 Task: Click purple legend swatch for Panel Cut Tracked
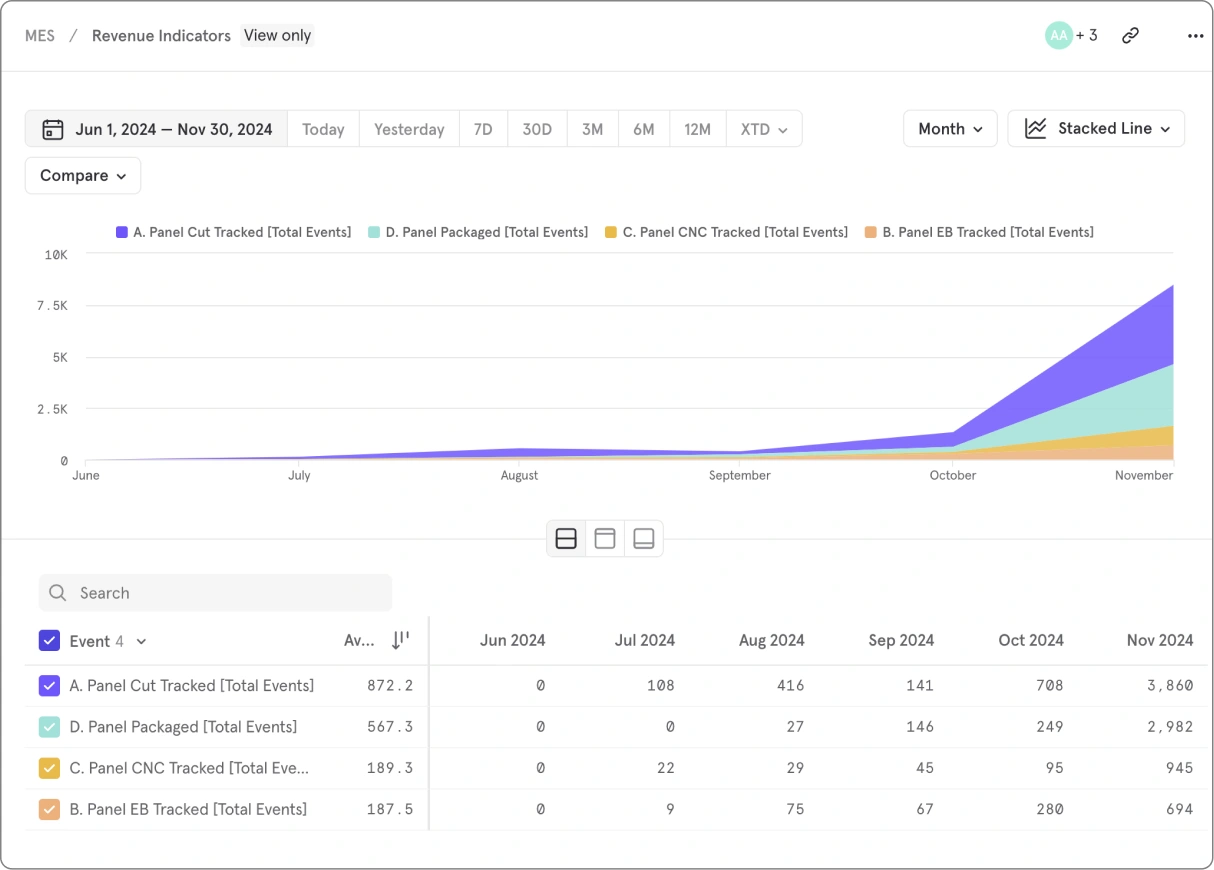tap(122, 232)
